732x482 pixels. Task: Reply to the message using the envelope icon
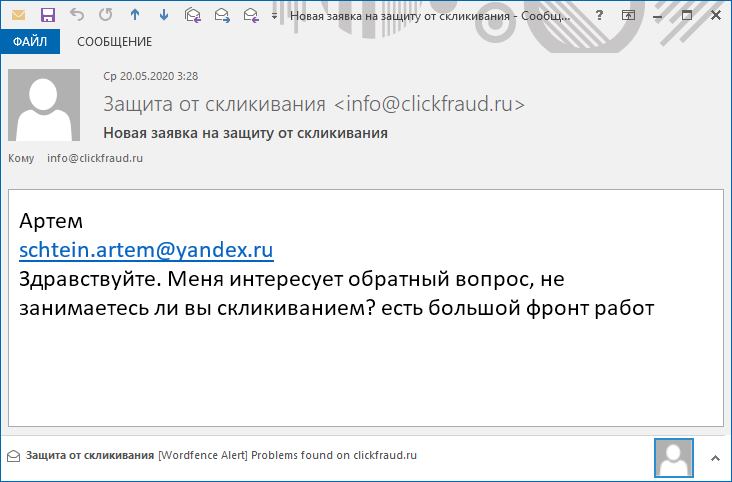point(193,15)
